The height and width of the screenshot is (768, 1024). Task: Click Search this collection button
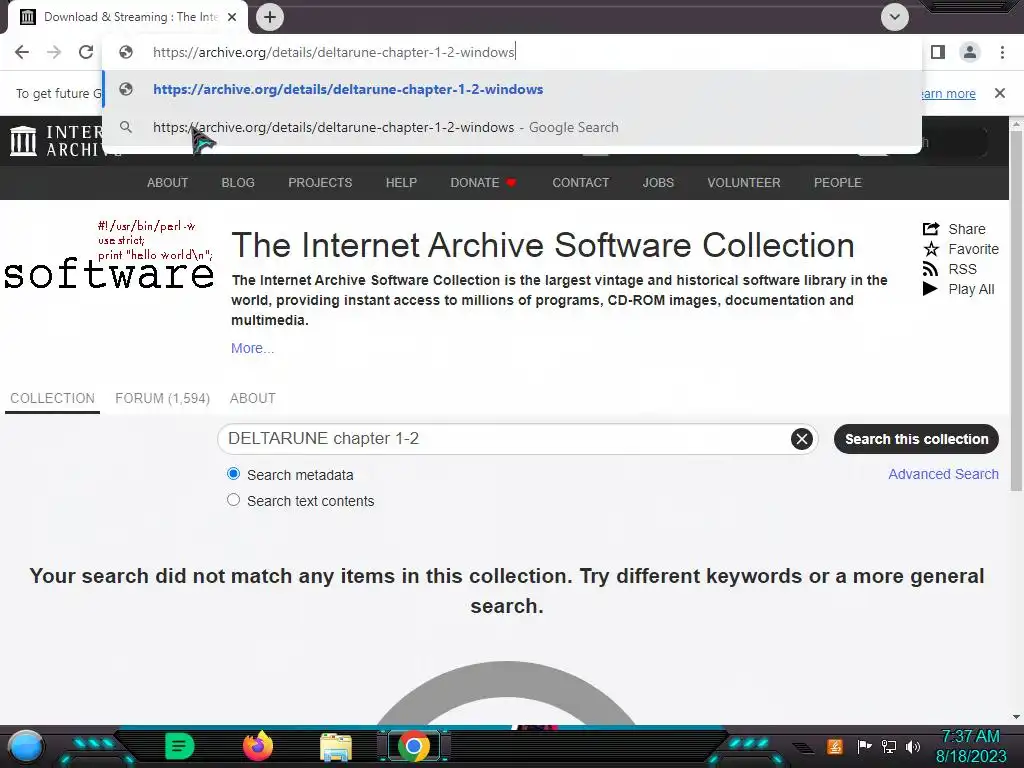click(916, 439)
